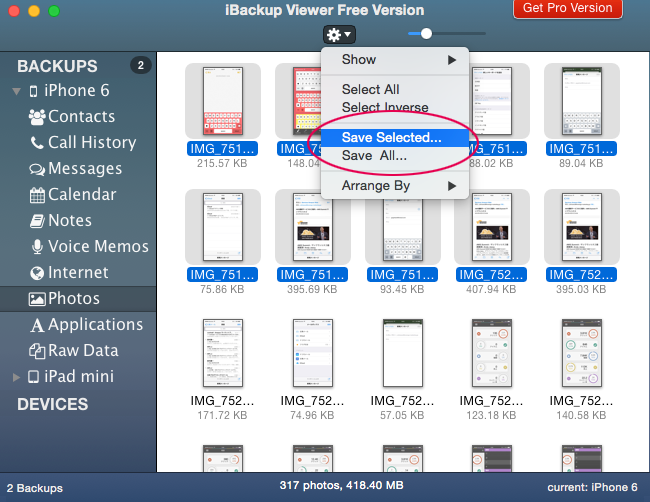The image size is (650, 502).
Task: Select the photo thumbnail sized 123.18 KB
Action: click(x=492, y=353)
